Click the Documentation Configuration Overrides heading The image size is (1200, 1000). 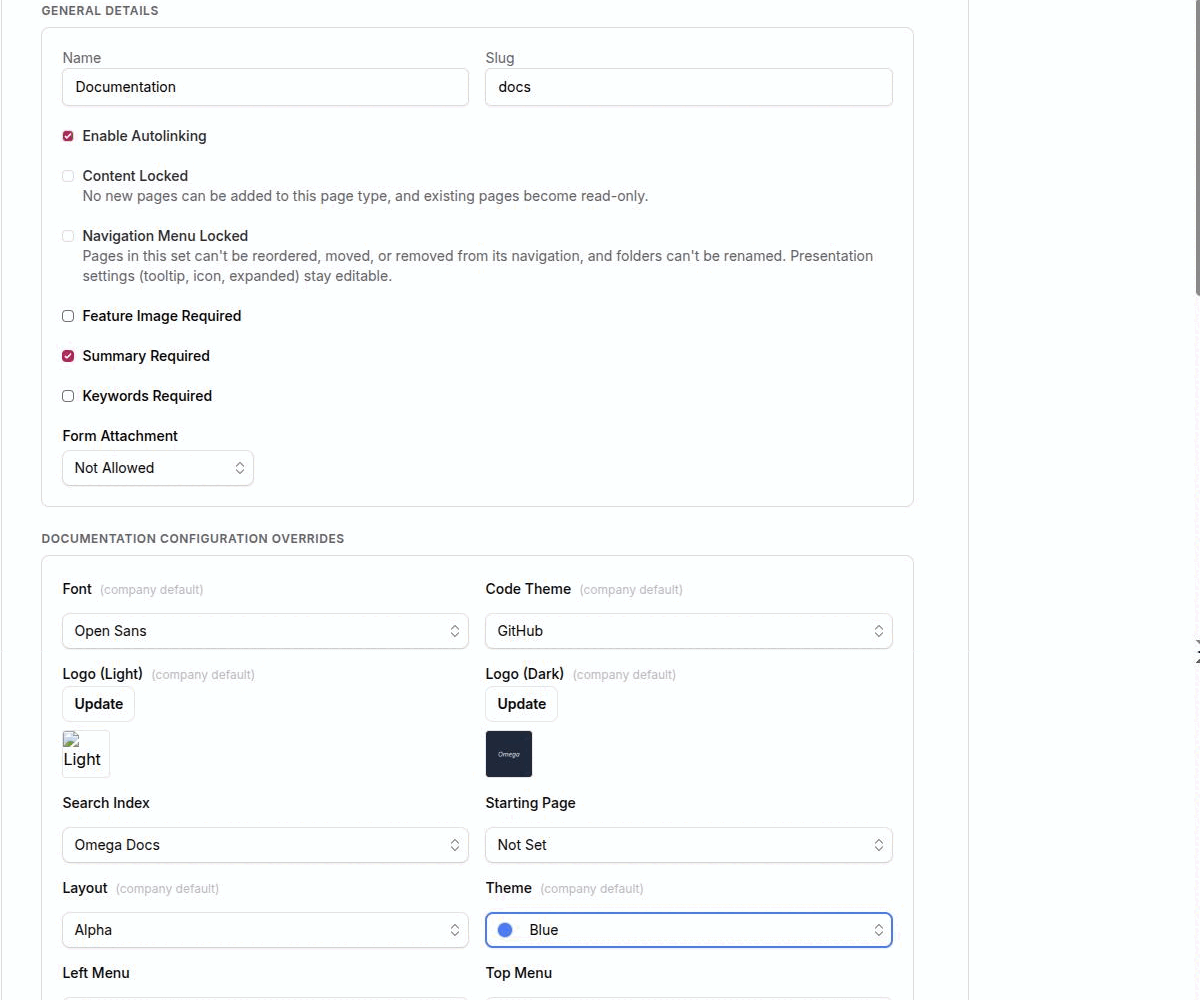click(x=193, y=539)
